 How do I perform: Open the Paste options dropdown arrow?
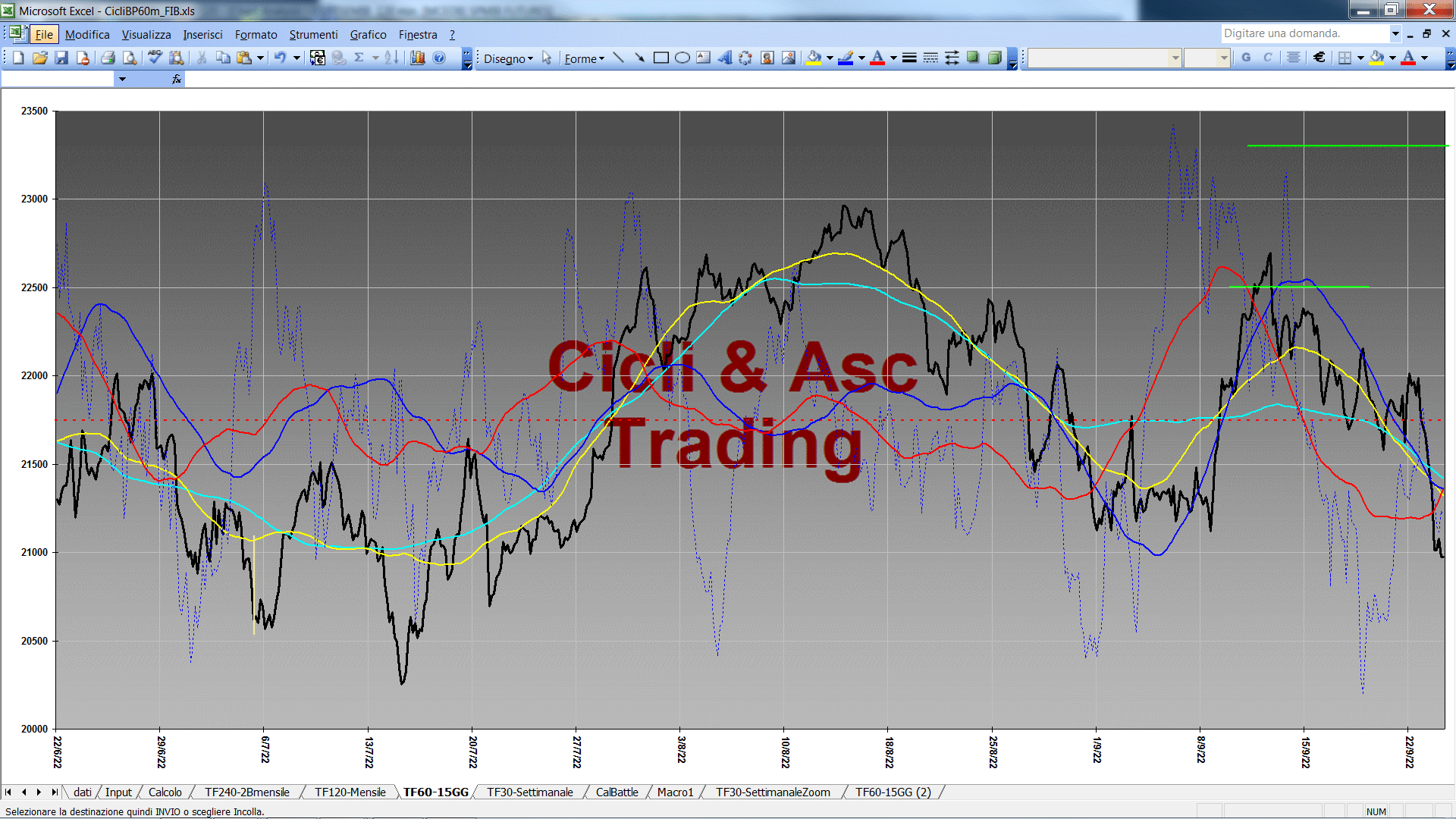point(260,58)
